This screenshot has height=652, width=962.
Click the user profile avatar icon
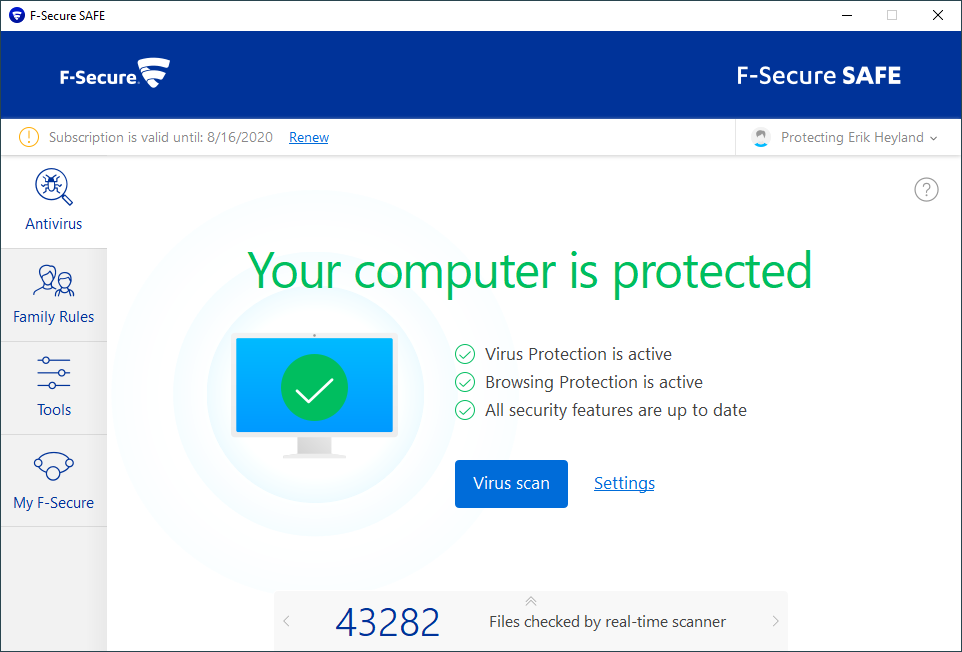[x=762, y=137]
